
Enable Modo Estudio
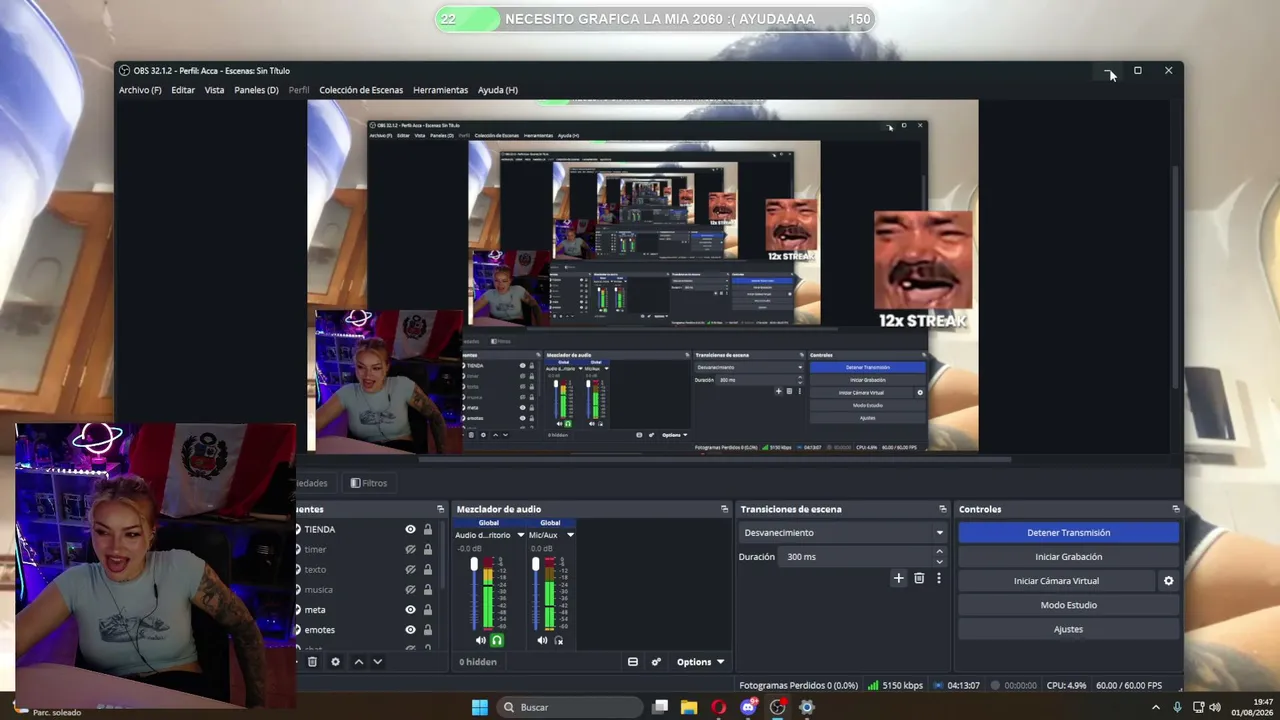pyautogui.click(x=1068, y=605)
